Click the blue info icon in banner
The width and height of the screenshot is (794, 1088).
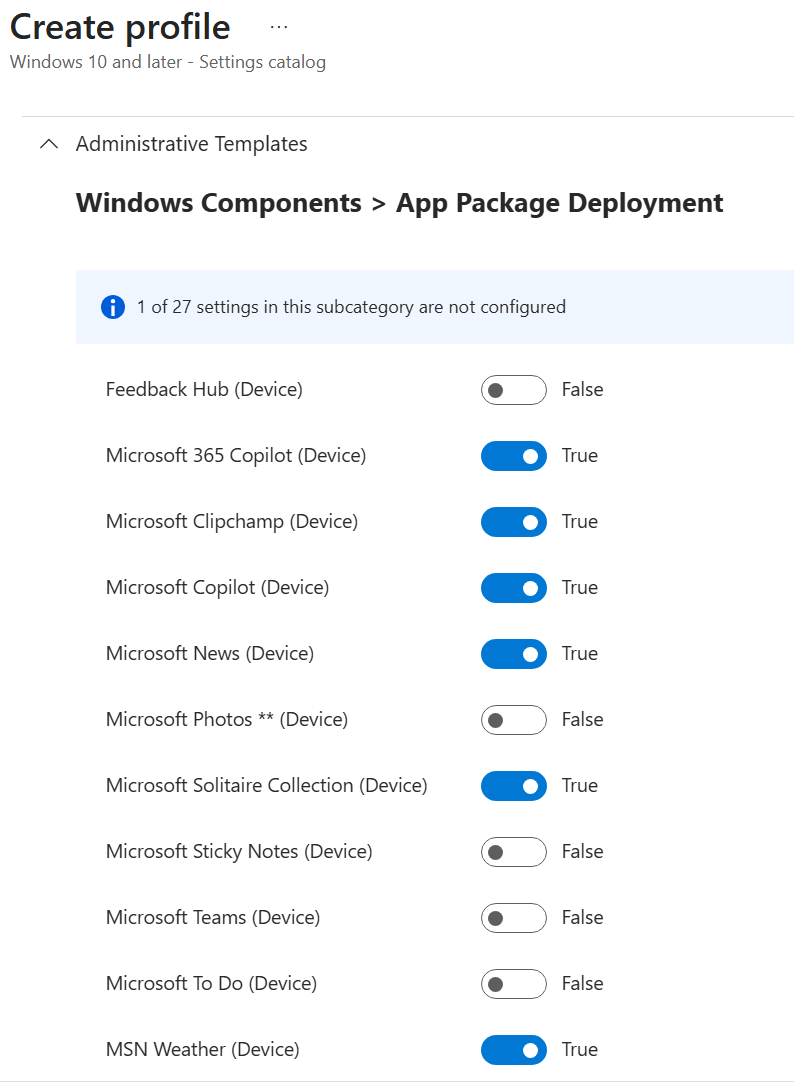tap(113, 307)
